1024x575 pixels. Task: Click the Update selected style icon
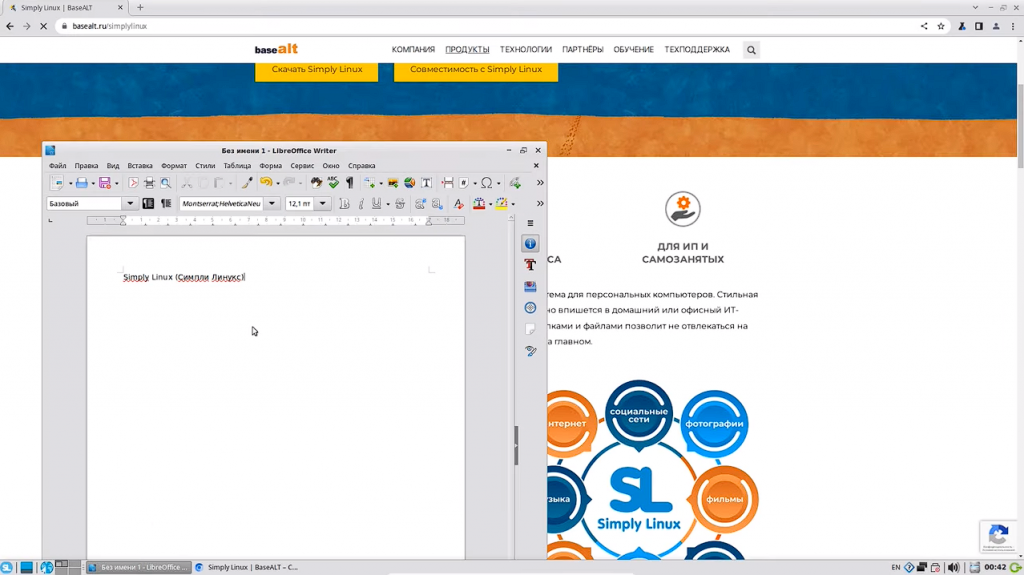148,204
